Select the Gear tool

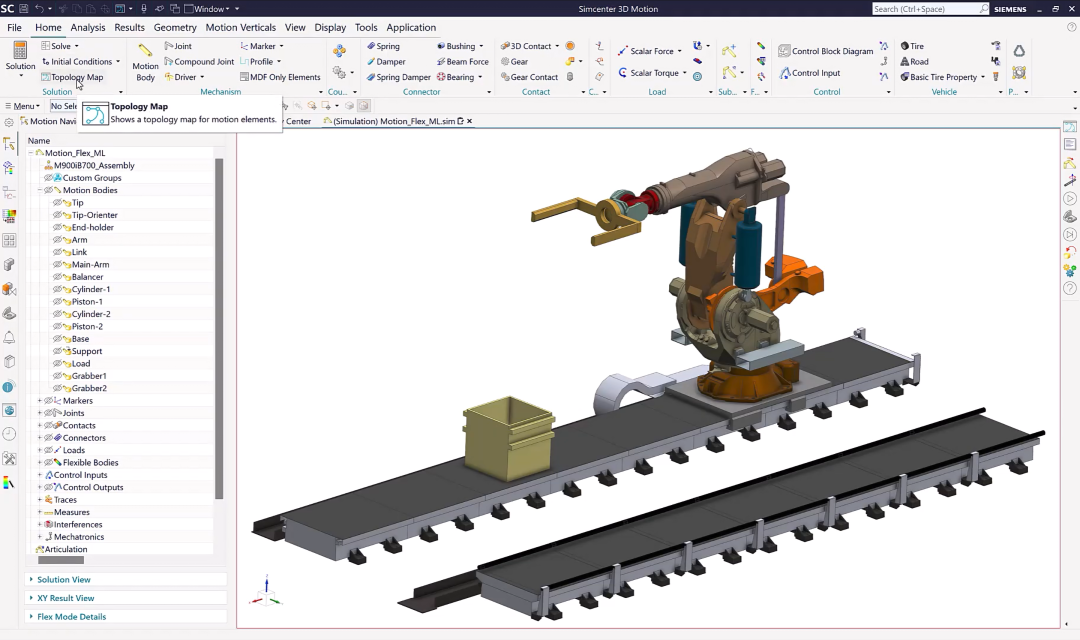pyautogui.click(x=515, y=61)
